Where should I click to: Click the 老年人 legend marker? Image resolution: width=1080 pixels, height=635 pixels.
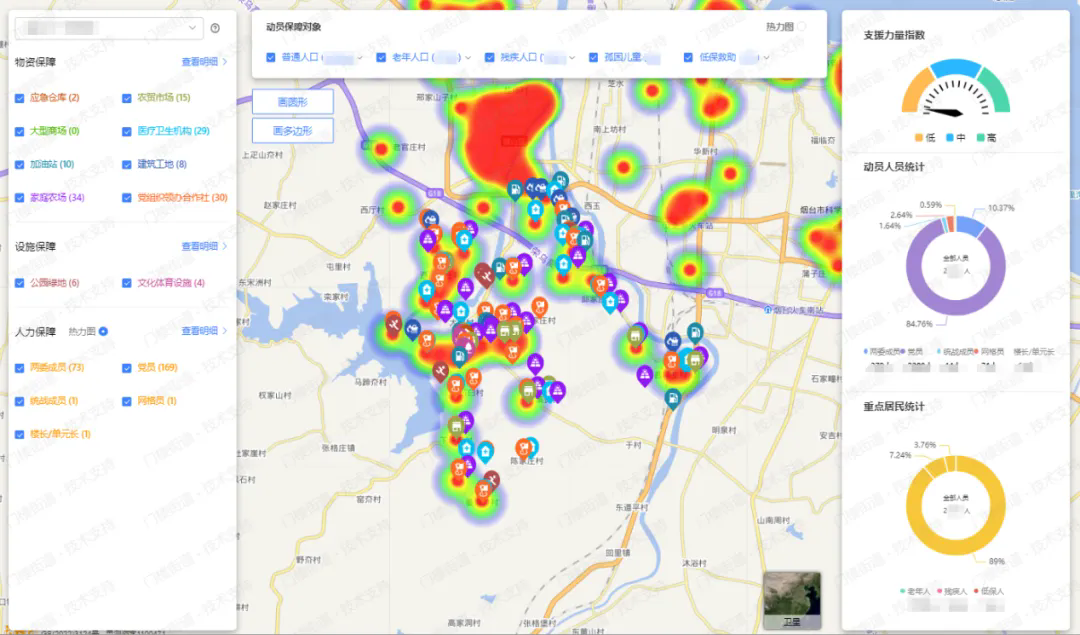click(902, 591)
